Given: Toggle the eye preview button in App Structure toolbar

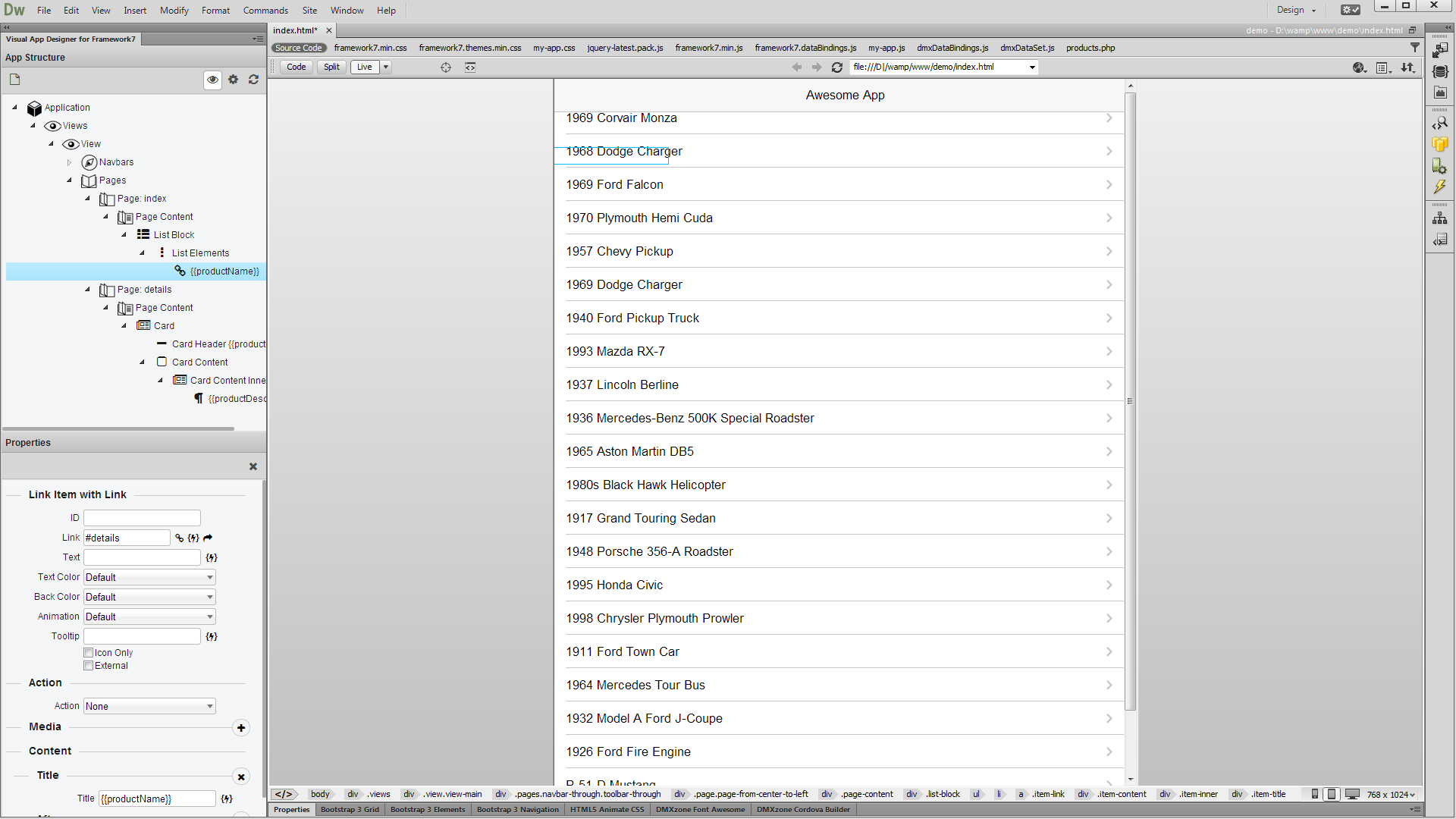Looking at the screenshot, I should click(x=212, y=80).
